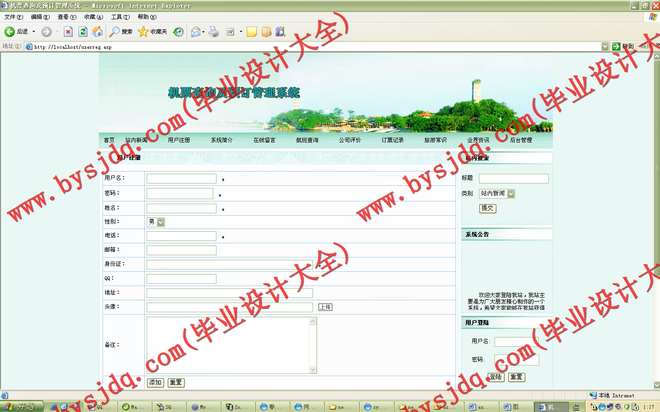Open the 文件(F) menu
660x412 pixels.
tap(13, 17)
